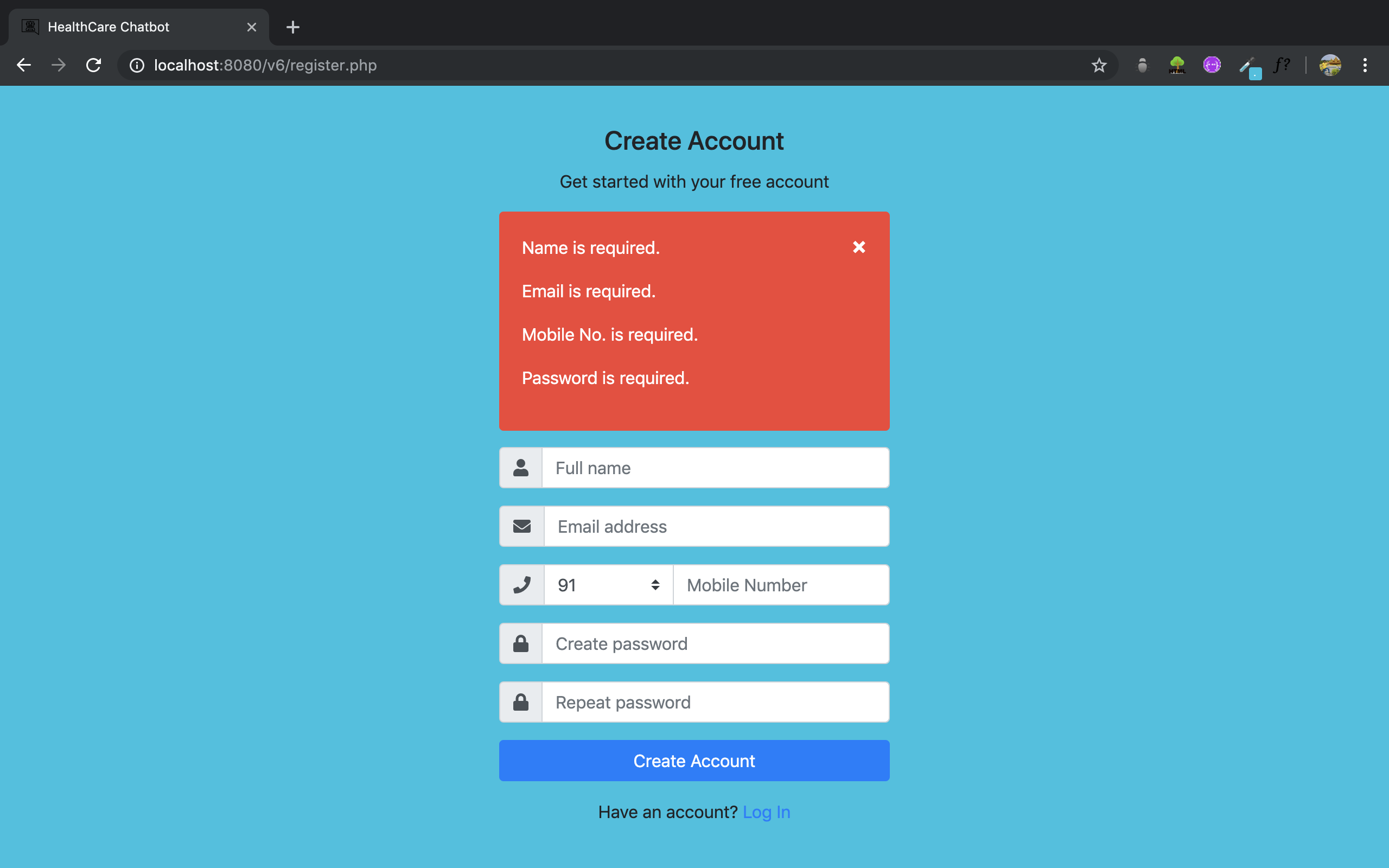Select the HealthCare Chatbot tab
The image size is (1389, 868).
pyautogui.click(x=135, y=27)
